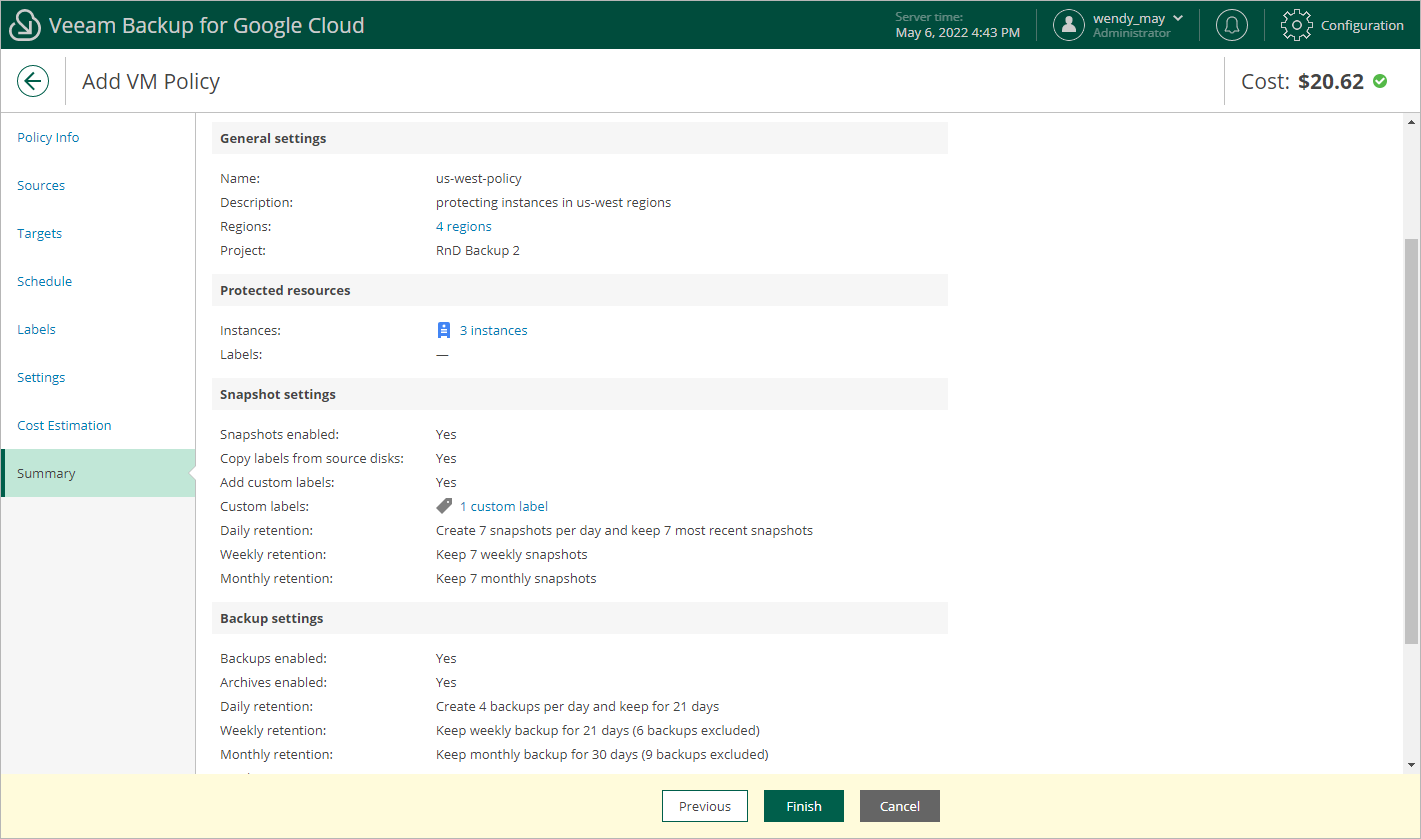
Task: Click the instances icon beside 3 instances
Action: 444,330
